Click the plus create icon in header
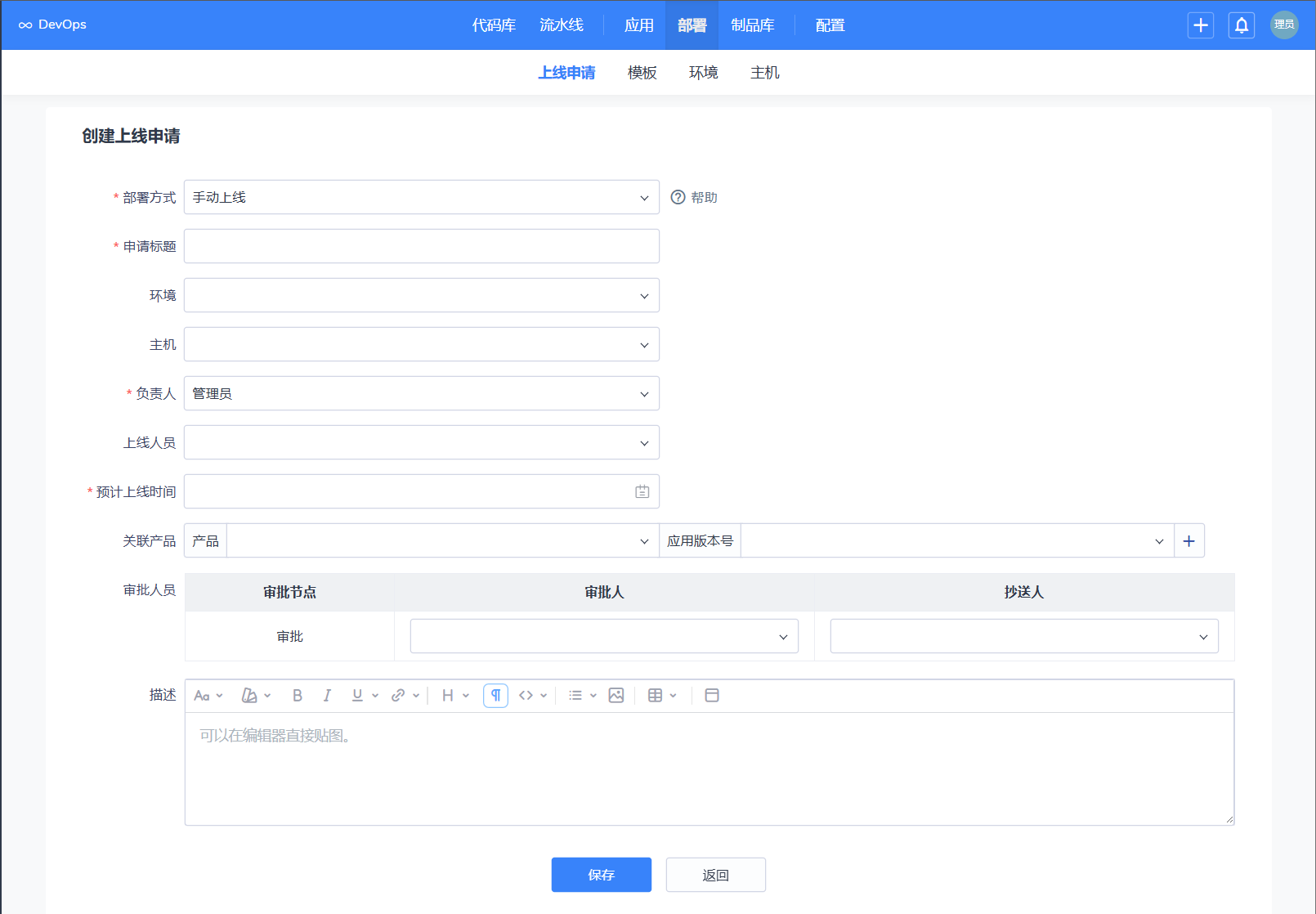This screenshot has width=1316, height=914. pos(1201,25)
